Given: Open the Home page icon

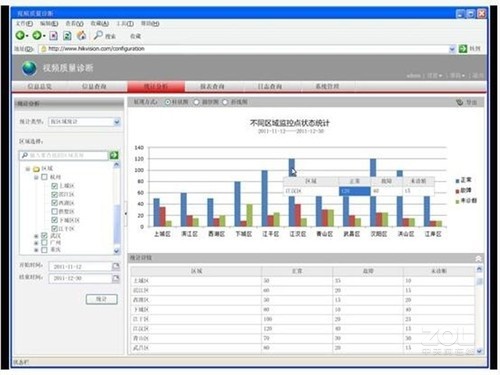Looking at the screenshot, I should [x=81, y=35].
